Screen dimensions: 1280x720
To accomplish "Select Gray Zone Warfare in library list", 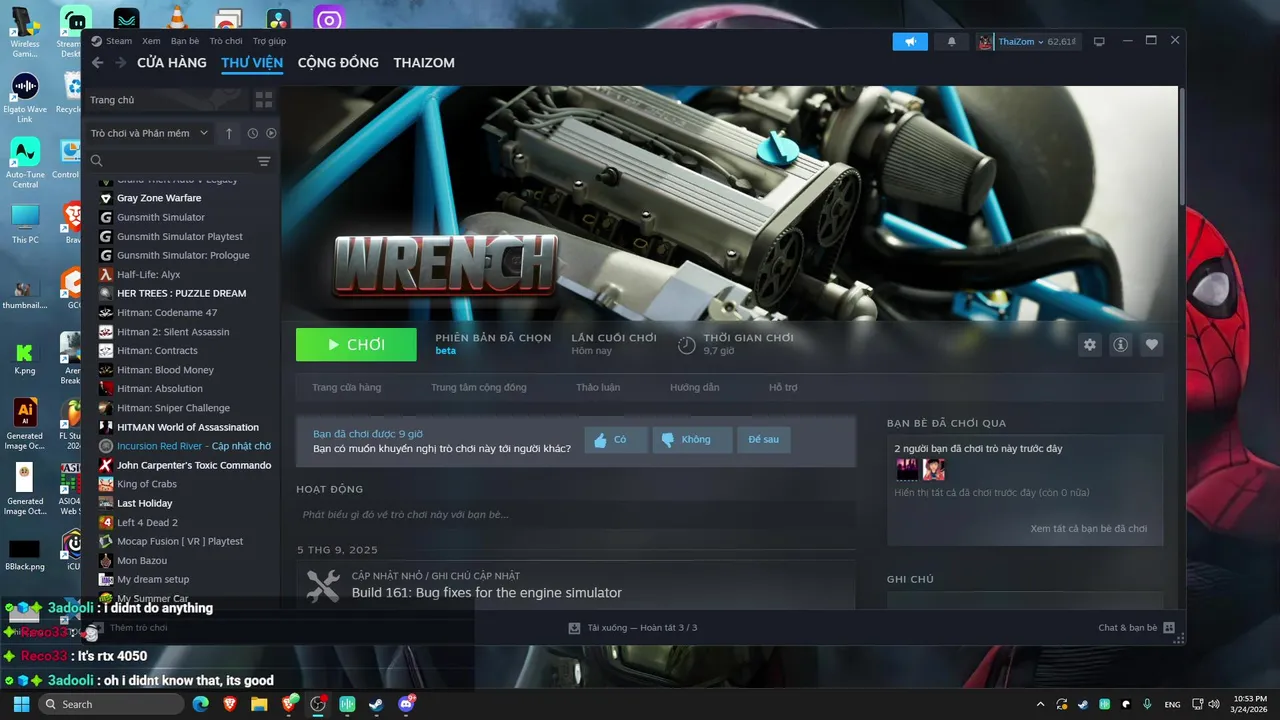I will click(x=158, y=198).
